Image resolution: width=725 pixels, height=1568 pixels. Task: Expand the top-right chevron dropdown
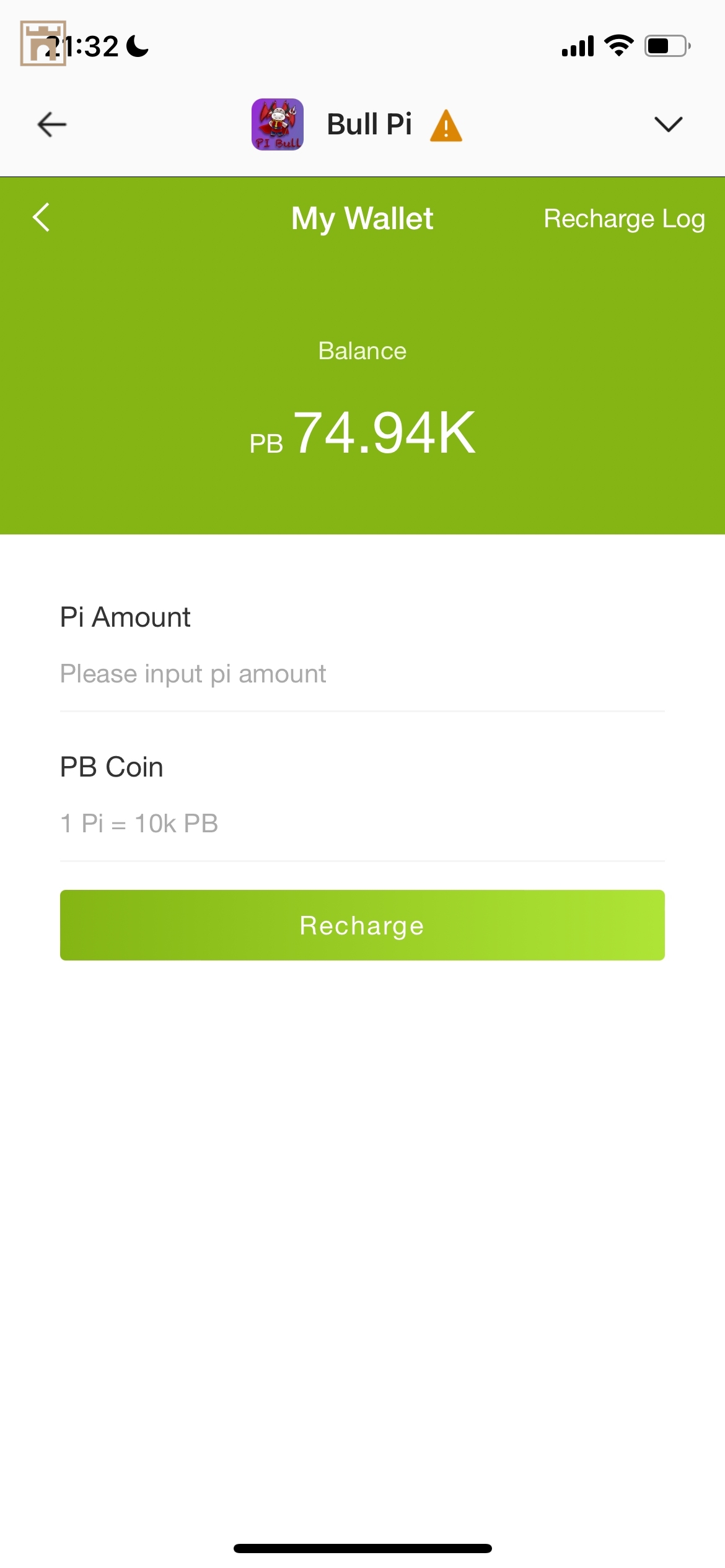coord(668,124)
